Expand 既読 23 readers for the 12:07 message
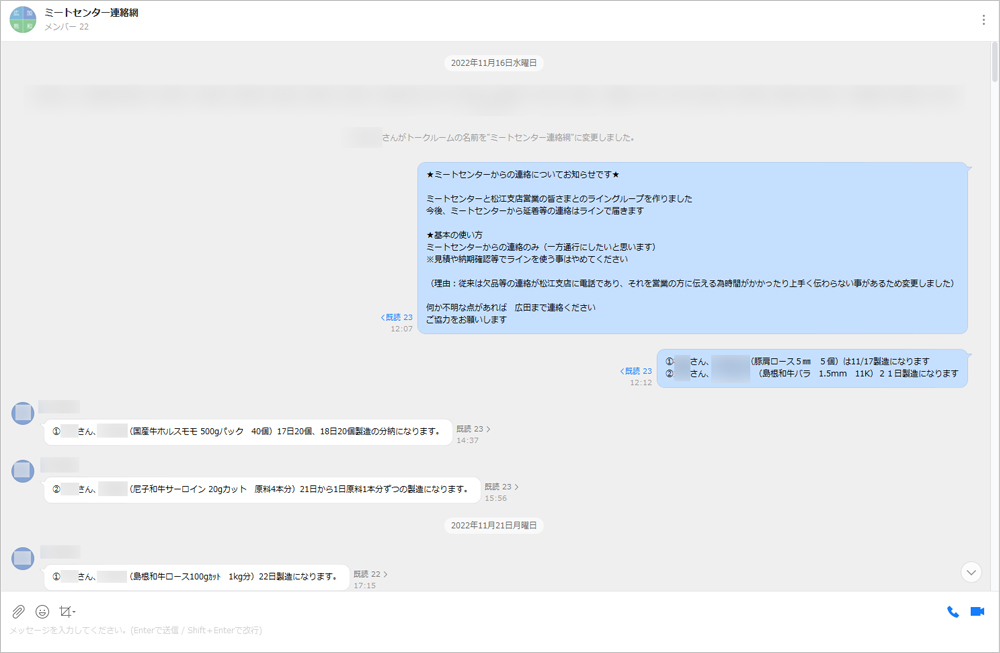This screenshot has height=653, width=1000. pyautogui.click(x=397, y=317)
